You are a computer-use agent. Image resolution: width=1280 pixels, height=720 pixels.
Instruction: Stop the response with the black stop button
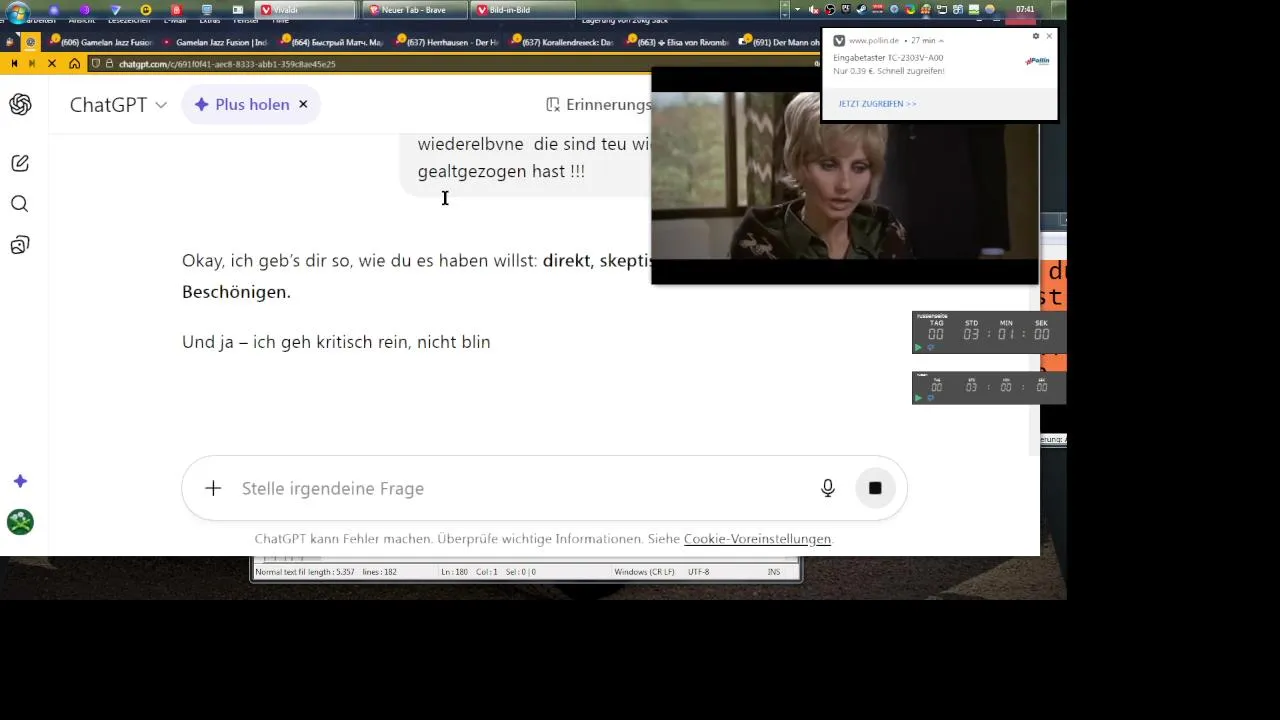(x=875, y=488)
